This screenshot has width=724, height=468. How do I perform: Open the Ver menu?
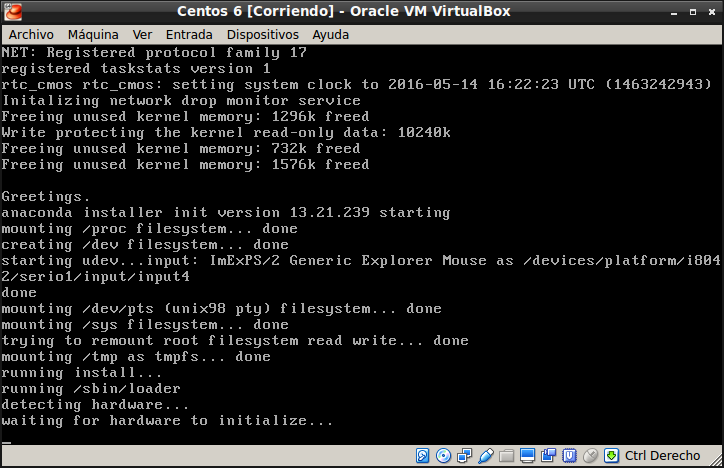pos(143,34)
